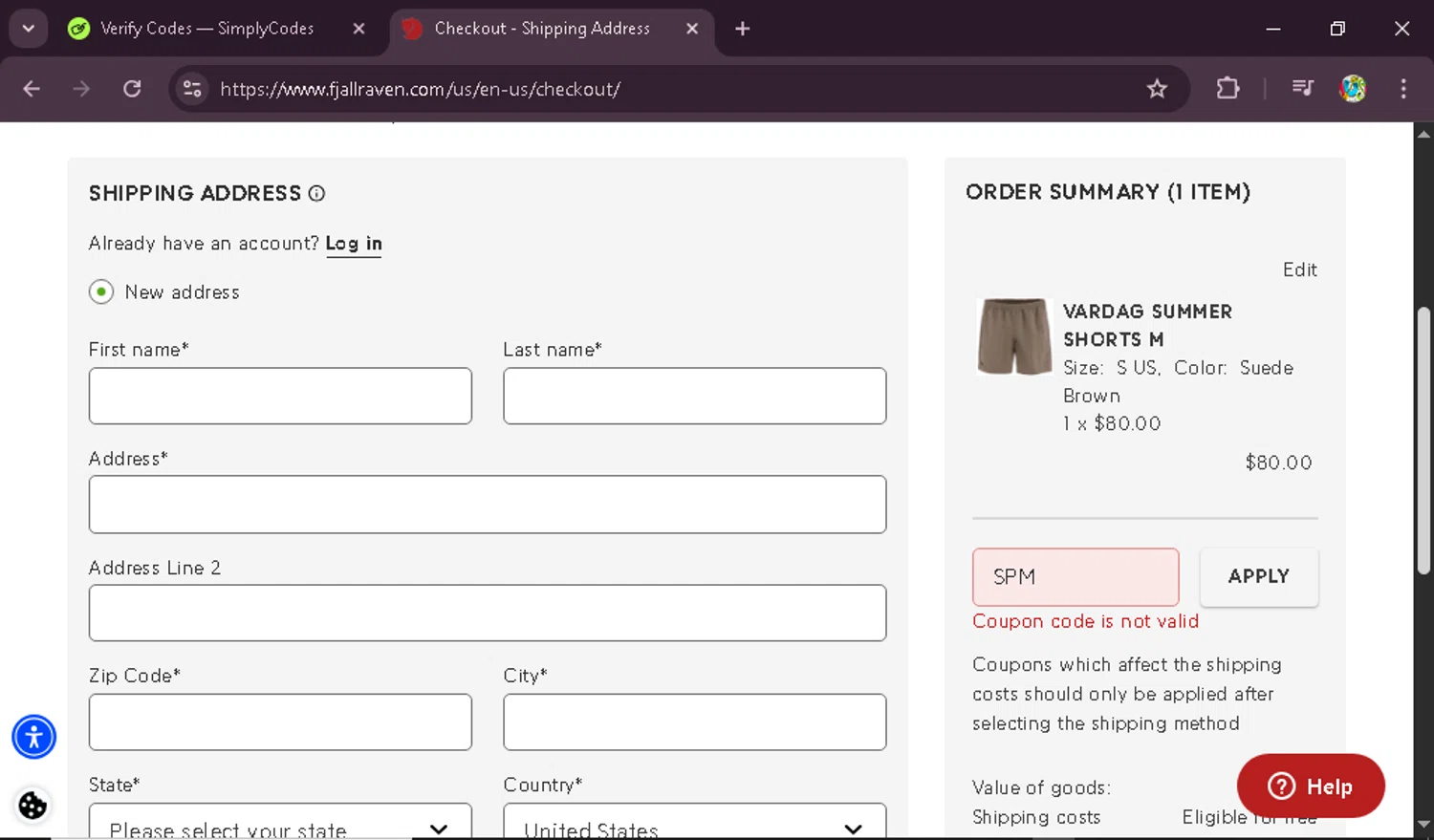Click the Order Summary (1 item) heading

tap(1108, 192)
